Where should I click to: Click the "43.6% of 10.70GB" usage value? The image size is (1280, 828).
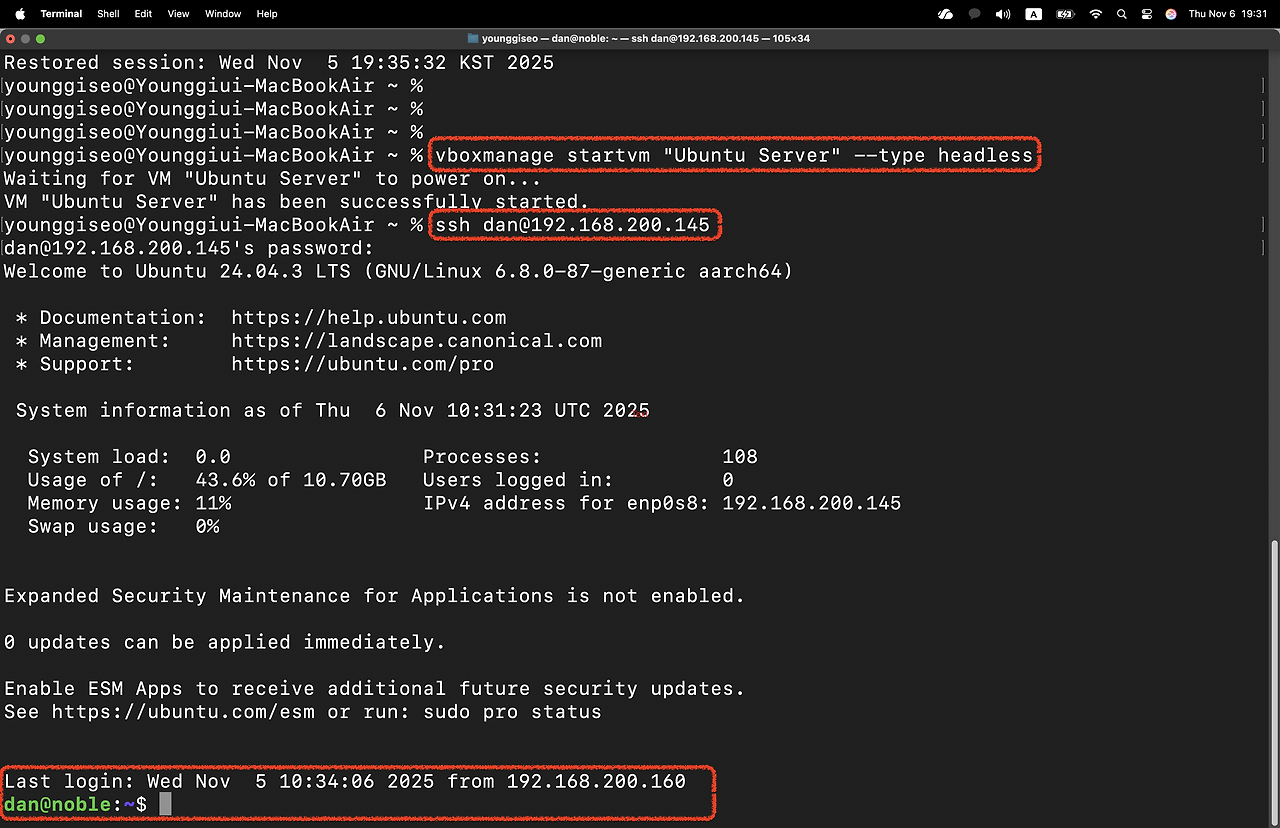(x=291, y=480)
